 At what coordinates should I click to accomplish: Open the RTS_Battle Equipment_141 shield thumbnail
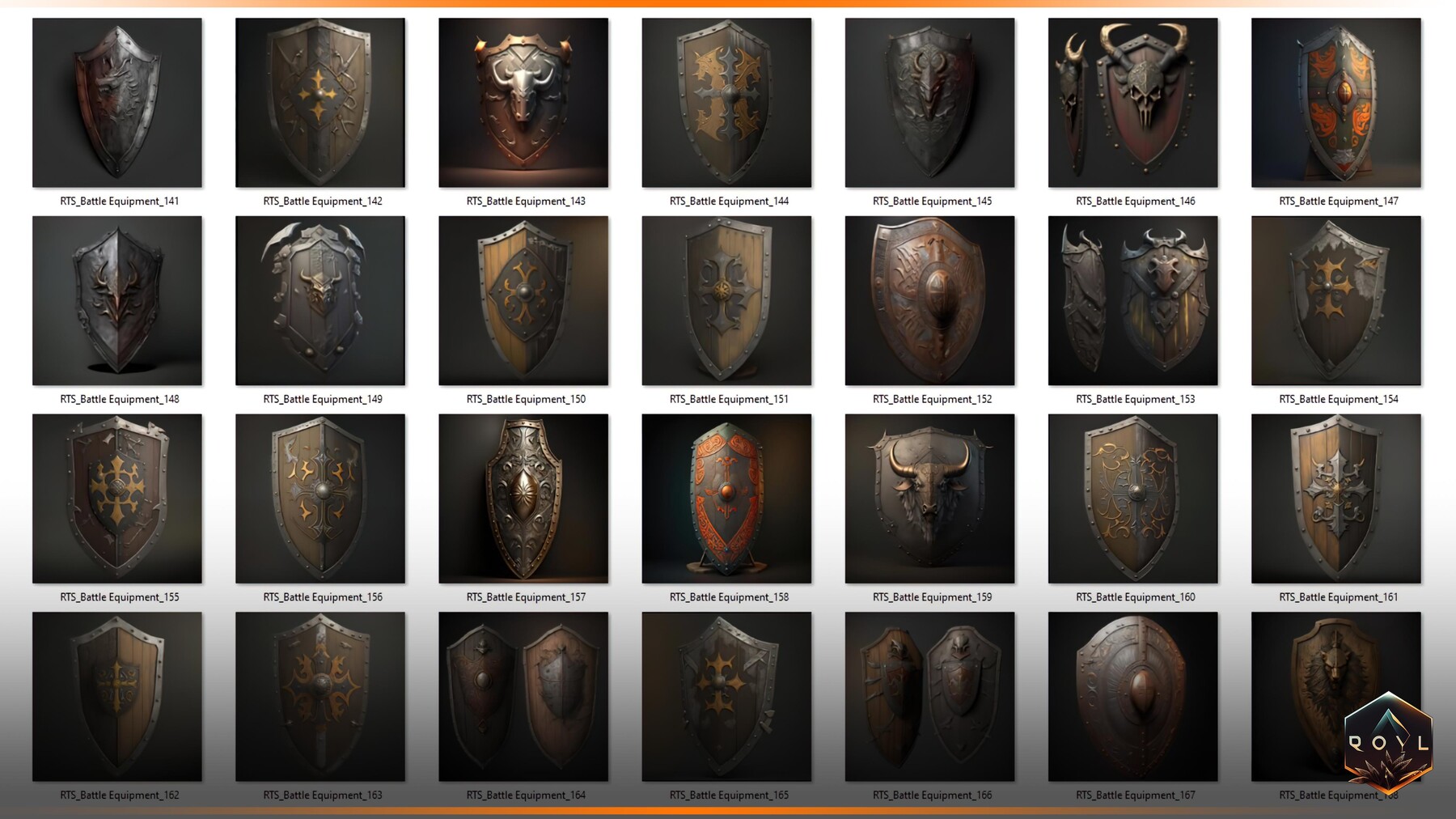(x=117, y=102)
